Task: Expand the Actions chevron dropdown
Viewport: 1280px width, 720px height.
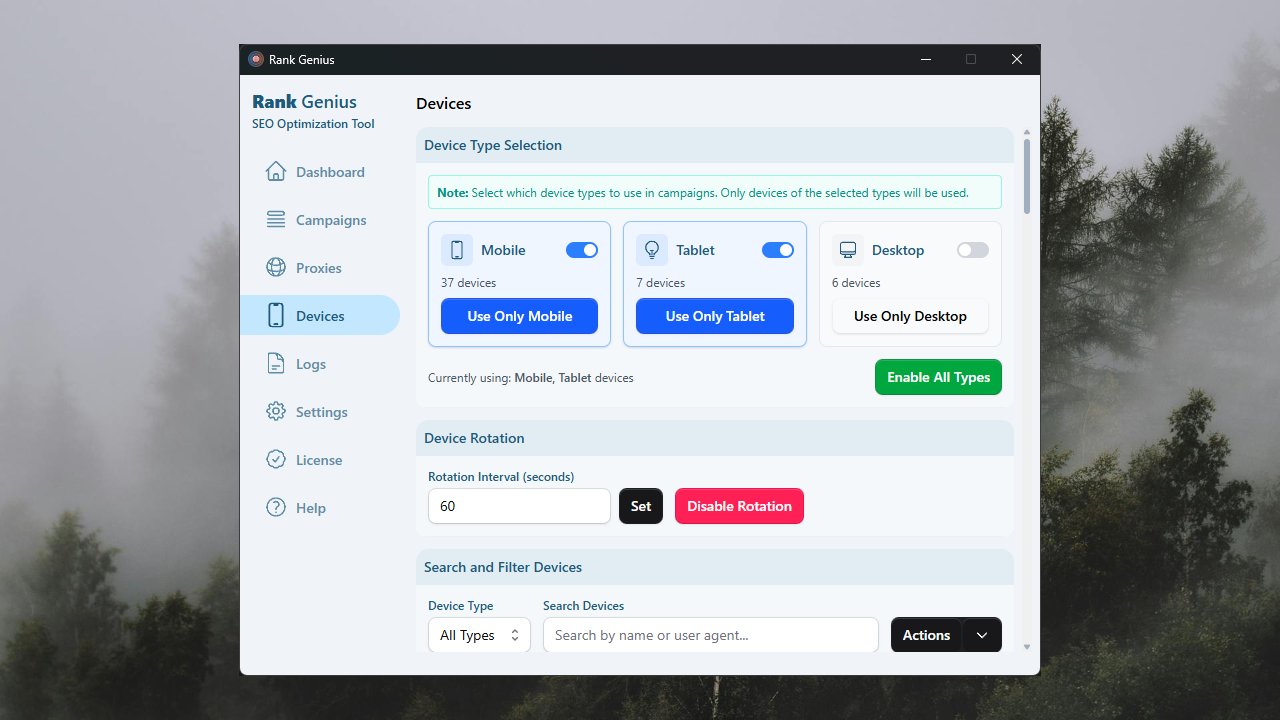Action: click(982, 635)
